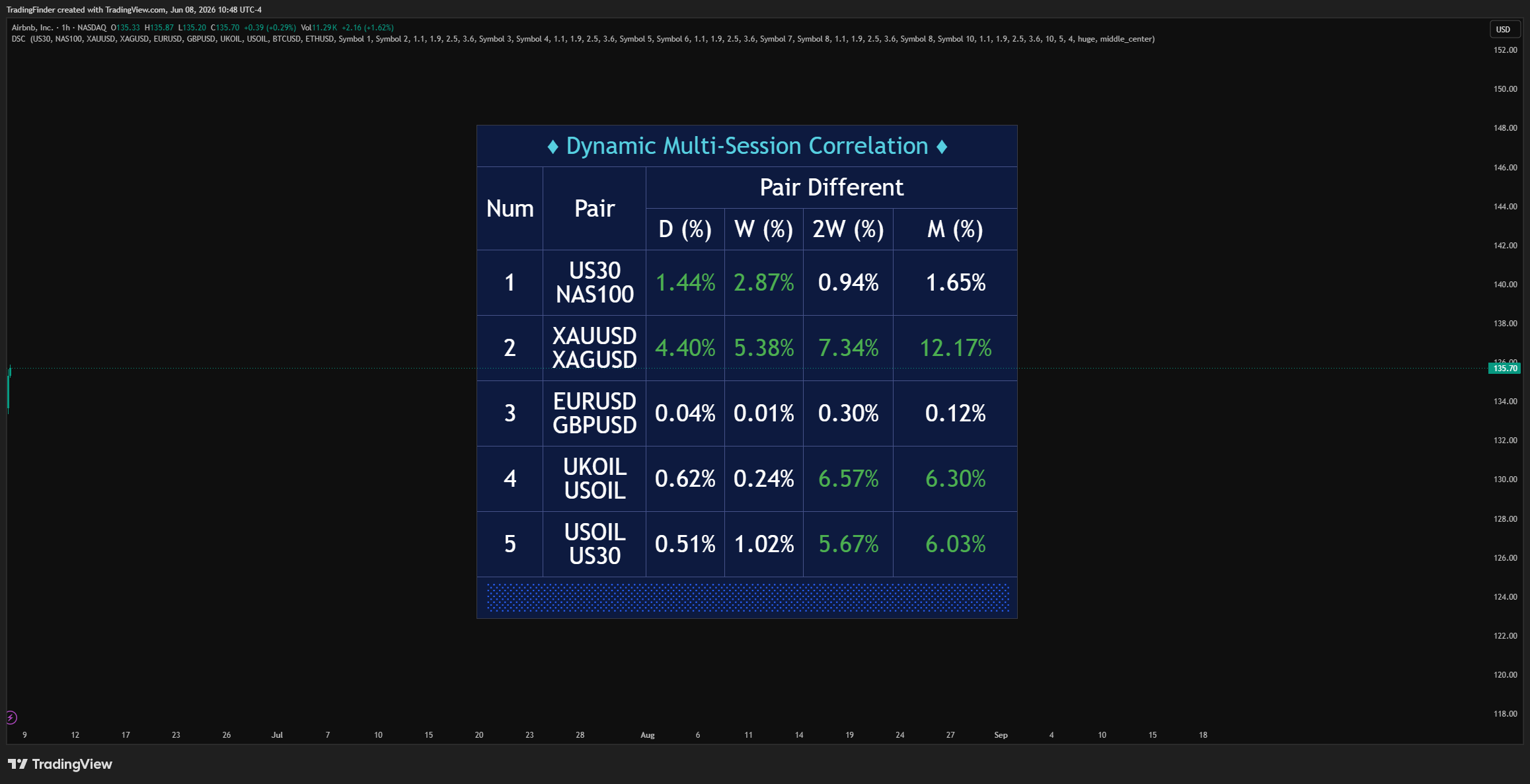This screenshot has width=1530, height=784.
Task: Click the 152.00 price axis label
Action: [x=1505, y=50]
